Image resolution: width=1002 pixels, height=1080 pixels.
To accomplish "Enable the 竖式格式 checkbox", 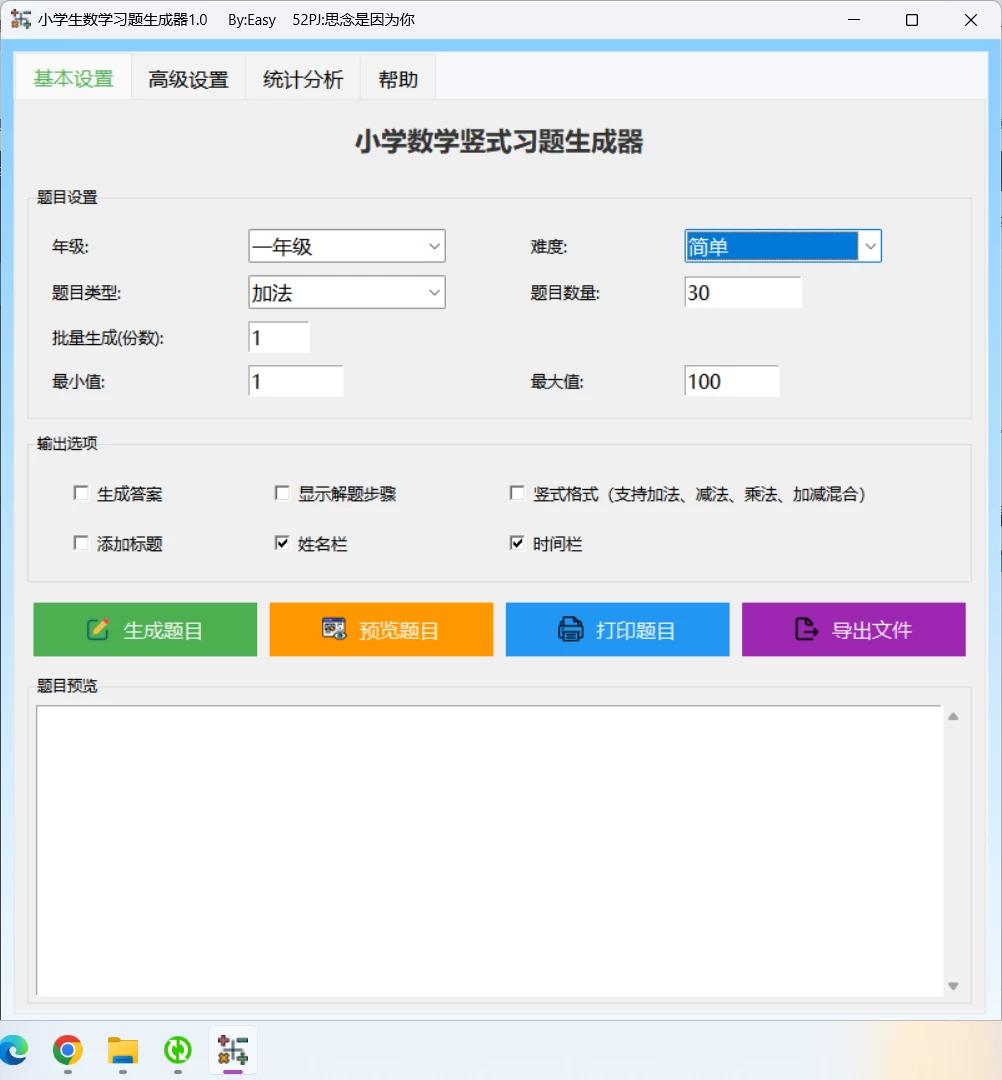I will coord(516,493).
